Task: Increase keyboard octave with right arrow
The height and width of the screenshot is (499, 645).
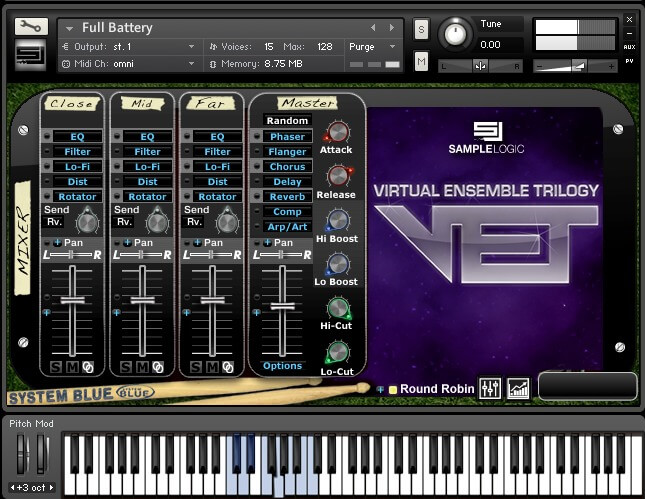Action: click(x=51, y=487)
